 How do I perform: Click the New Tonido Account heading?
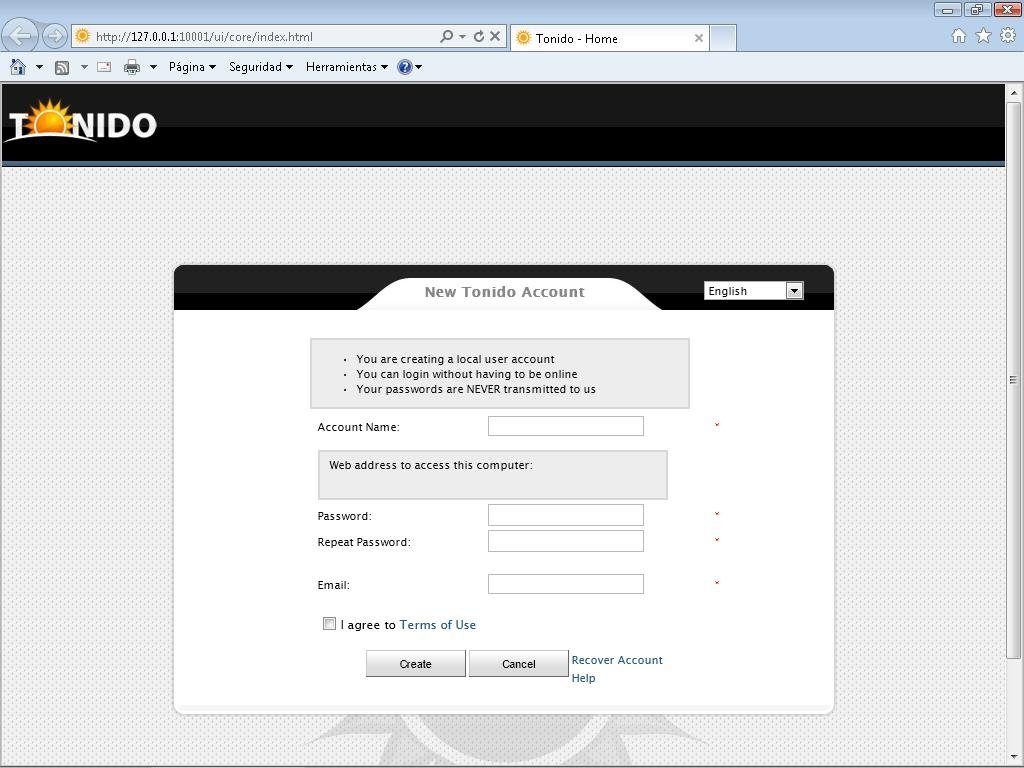[505, 292]
